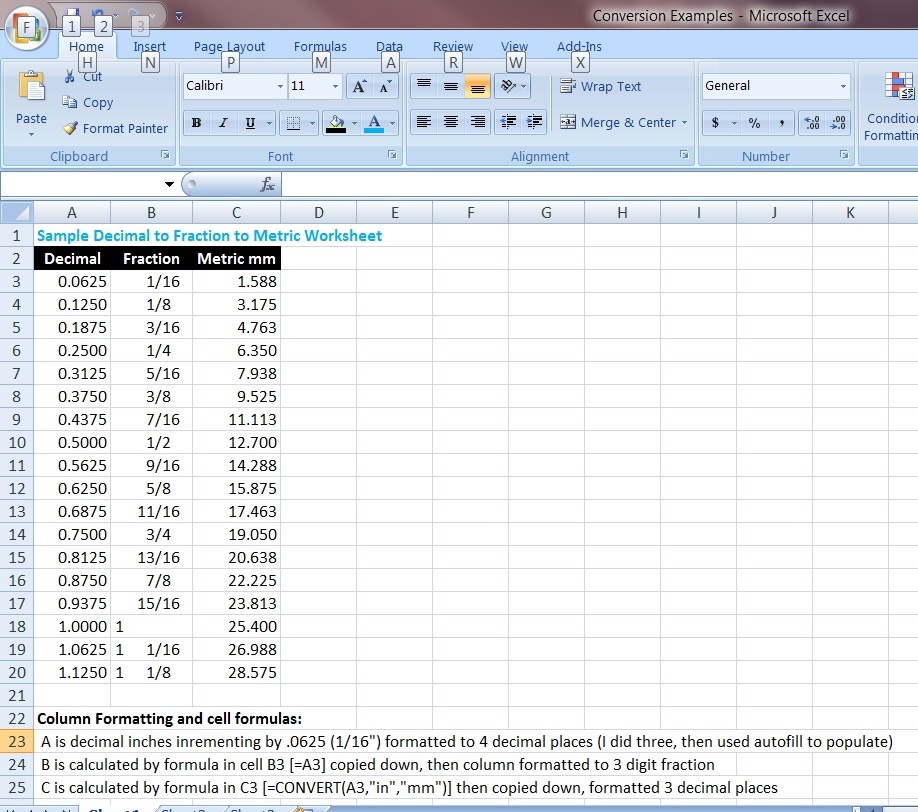
Task: Open the Customize Quick Access Toolbar arrow
Action: click(x=179, y=16)
